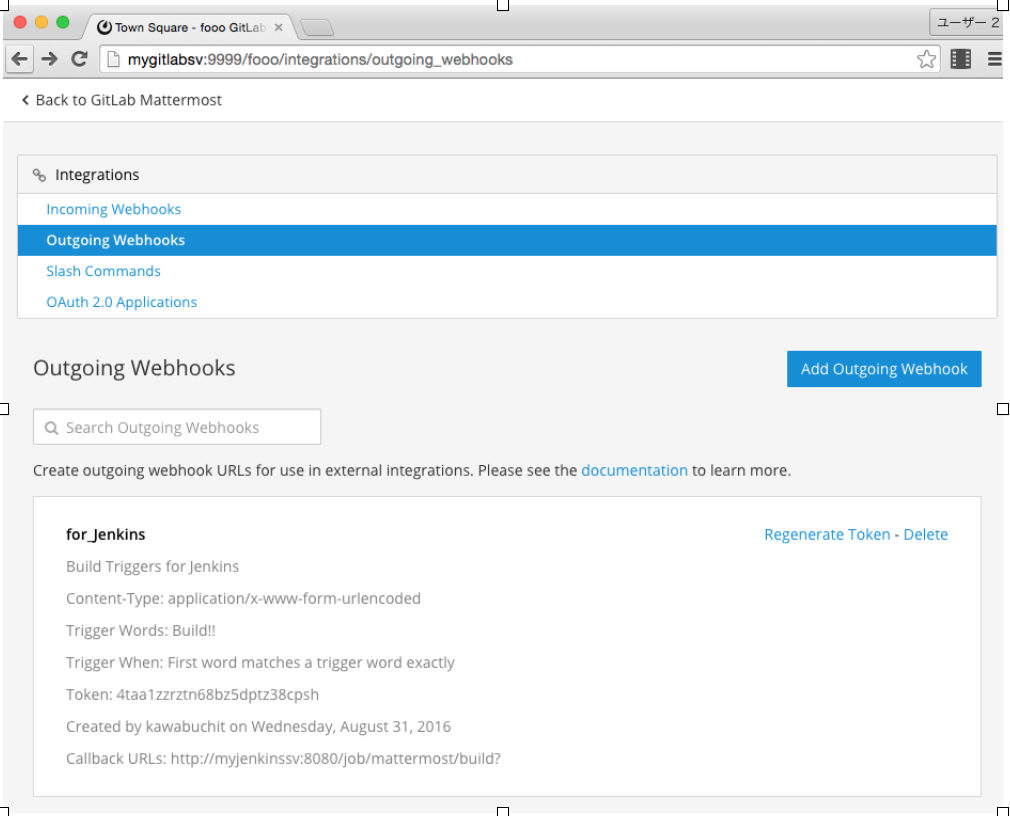This screenshot has width=1010, height=816.
Task: Click the Callback URLs line
Action: coord(283,759)
